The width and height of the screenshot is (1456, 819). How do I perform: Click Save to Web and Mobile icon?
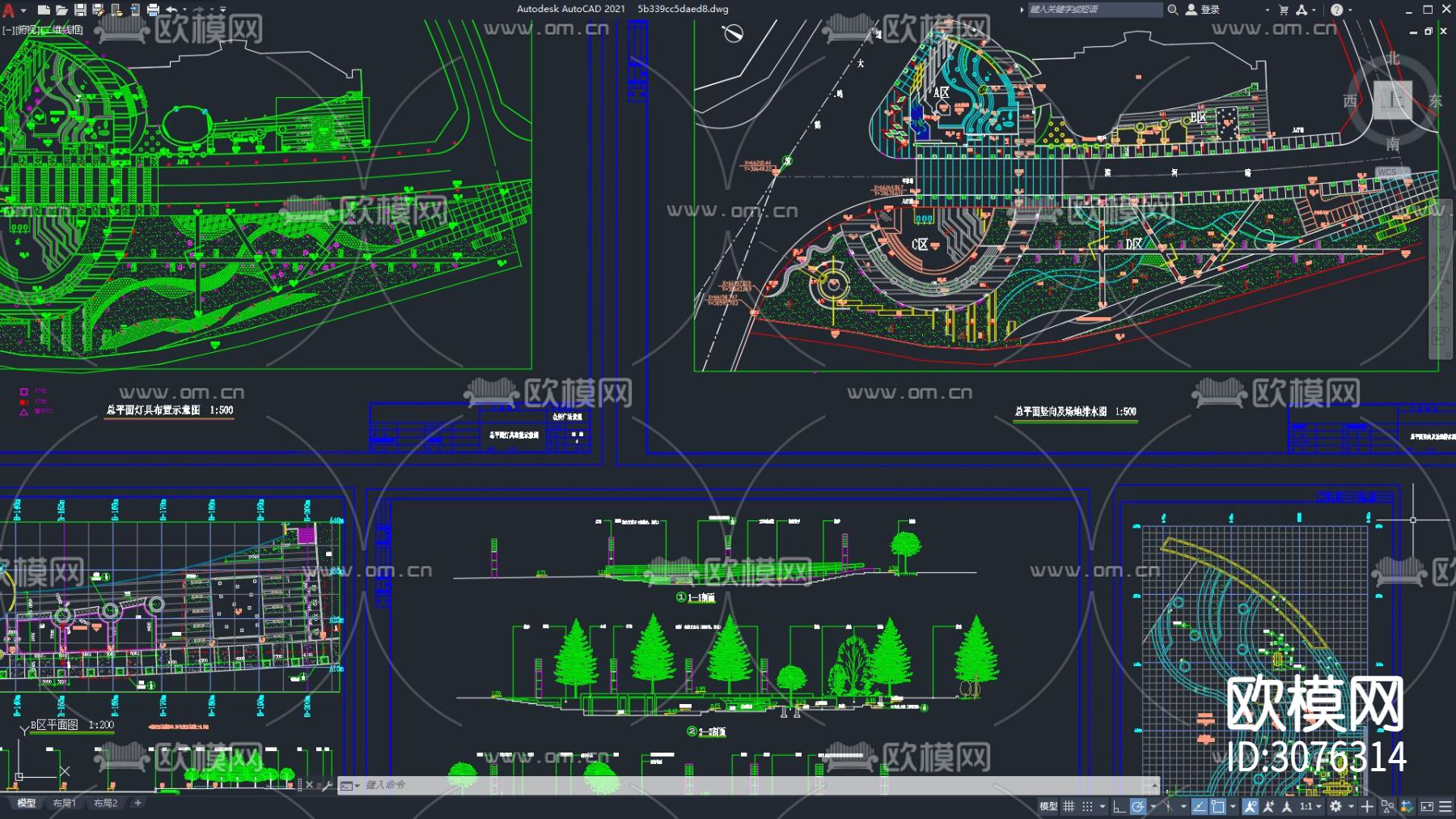134,10
